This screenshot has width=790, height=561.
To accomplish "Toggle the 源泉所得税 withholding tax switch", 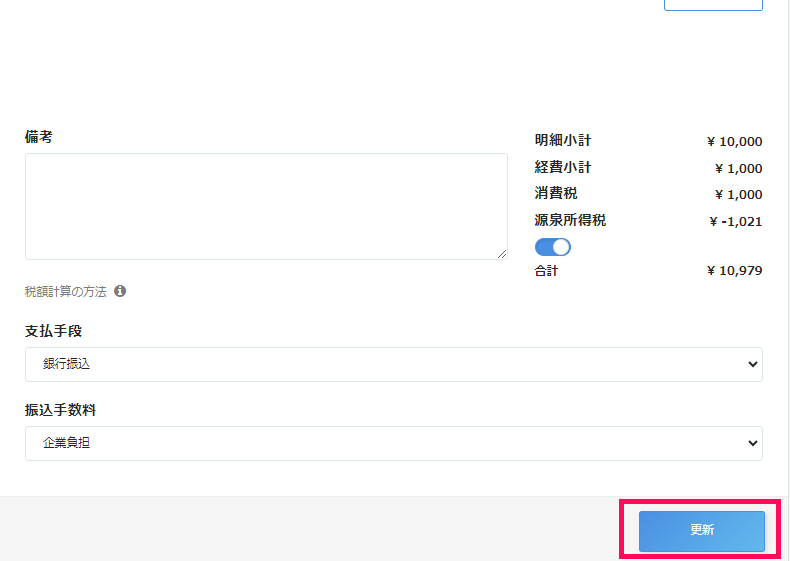I will pos(552,247).
